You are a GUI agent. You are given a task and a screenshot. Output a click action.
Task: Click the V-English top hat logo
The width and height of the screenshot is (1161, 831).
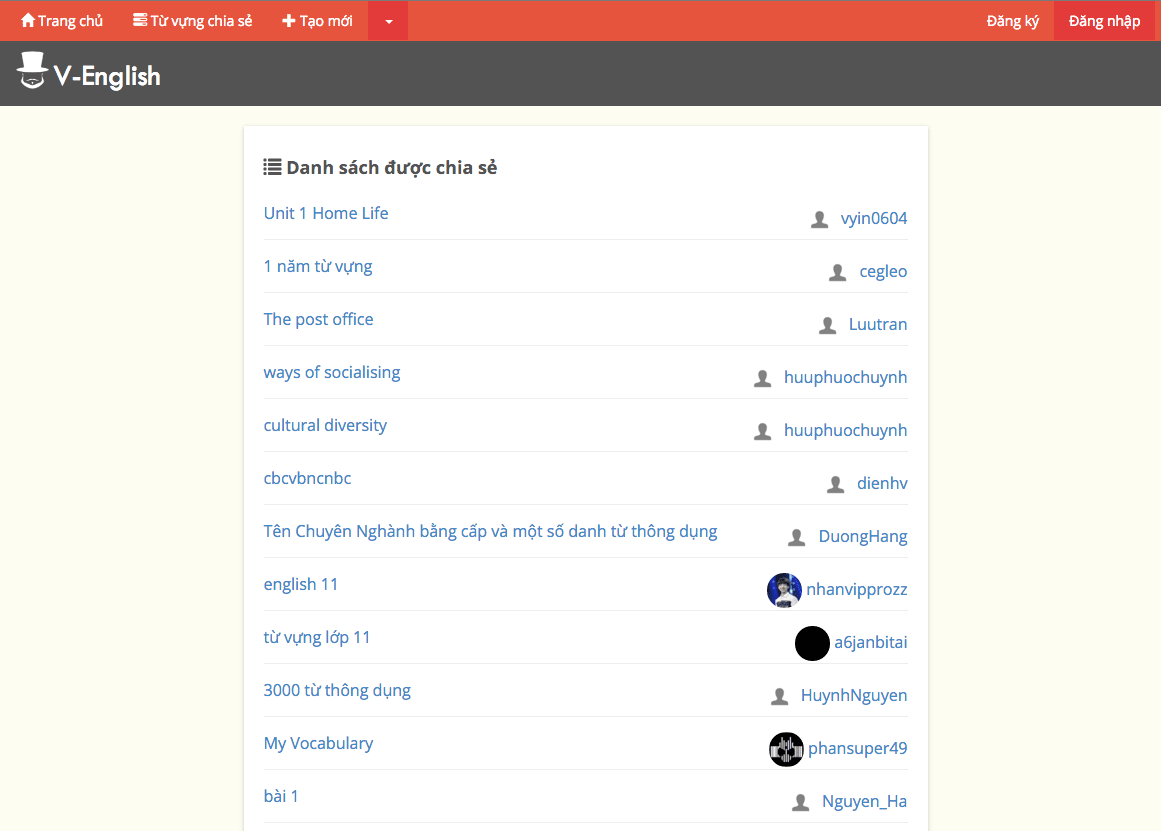[x=32, y=71]
